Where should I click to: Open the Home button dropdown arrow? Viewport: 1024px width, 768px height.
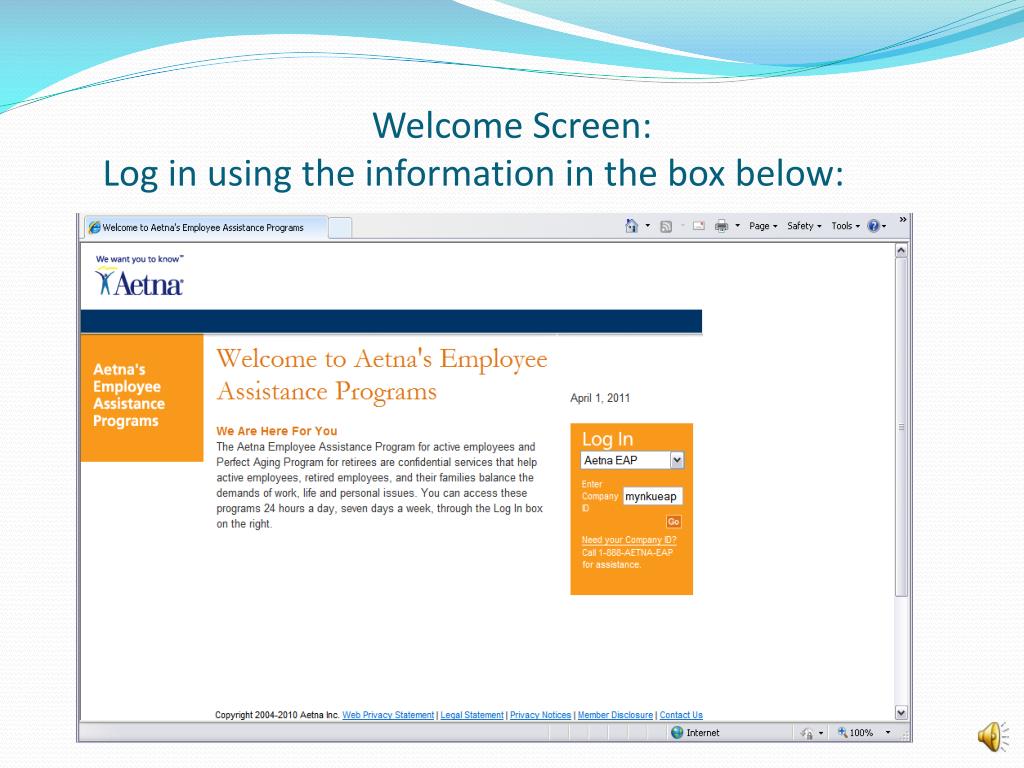[648, 226]
